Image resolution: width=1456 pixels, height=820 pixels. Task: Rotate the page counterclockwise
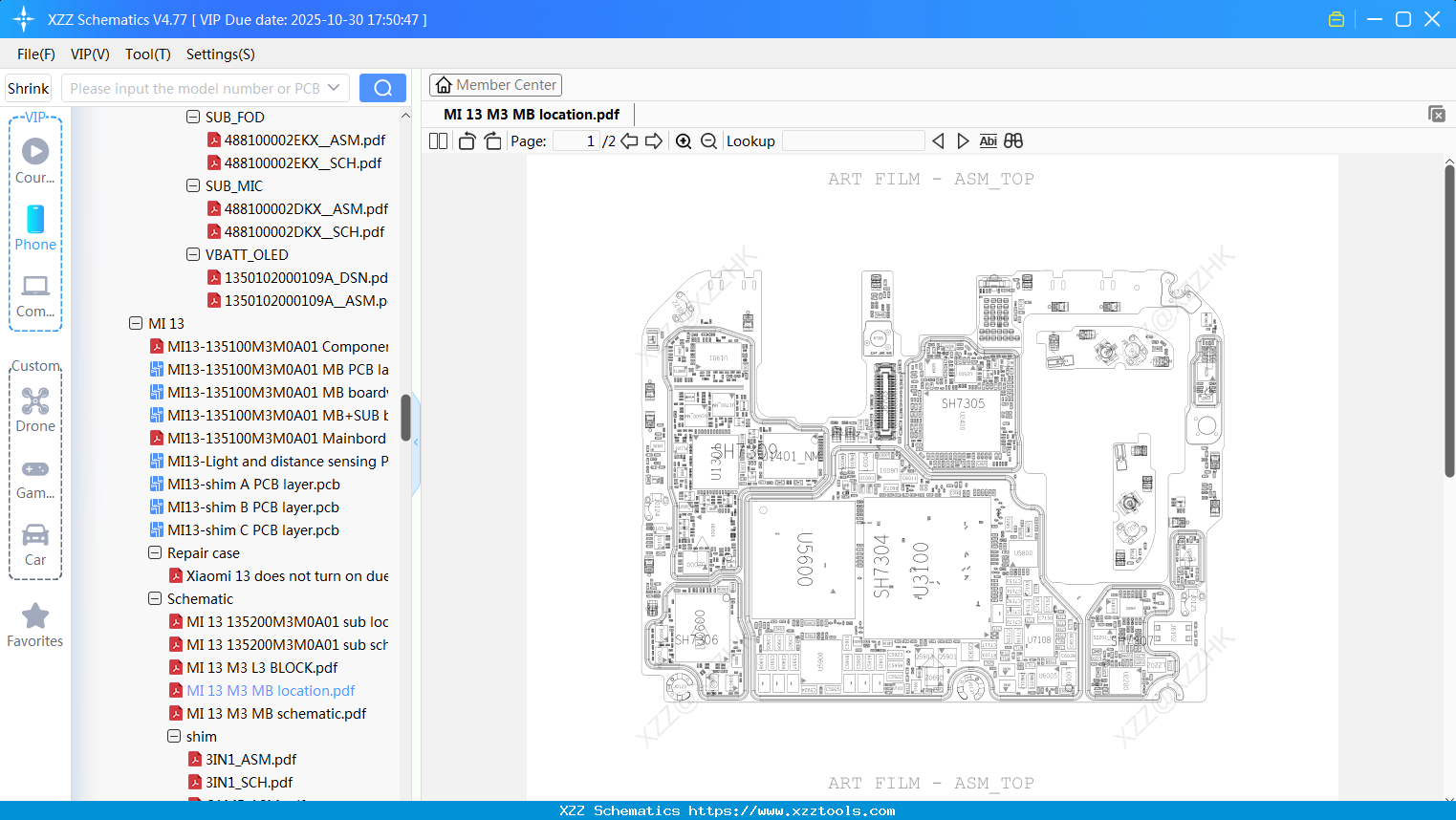pyautogui.click(x=466, y=140)
